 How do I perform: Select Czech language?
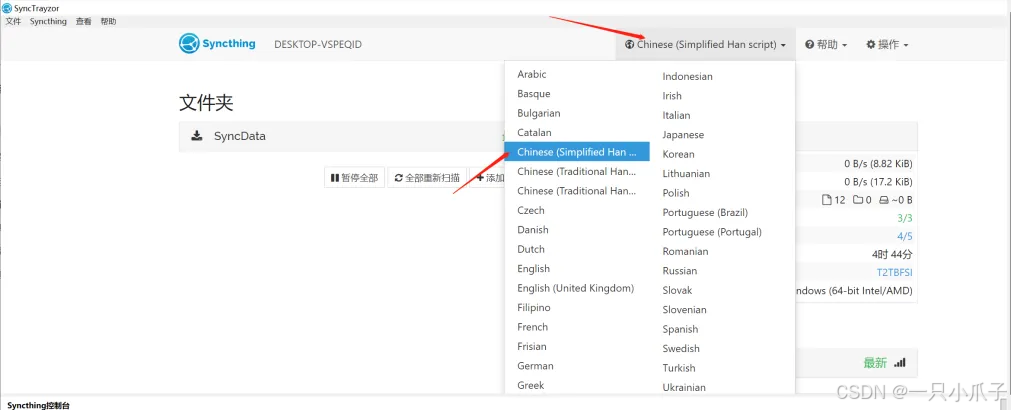coord(577,210)
